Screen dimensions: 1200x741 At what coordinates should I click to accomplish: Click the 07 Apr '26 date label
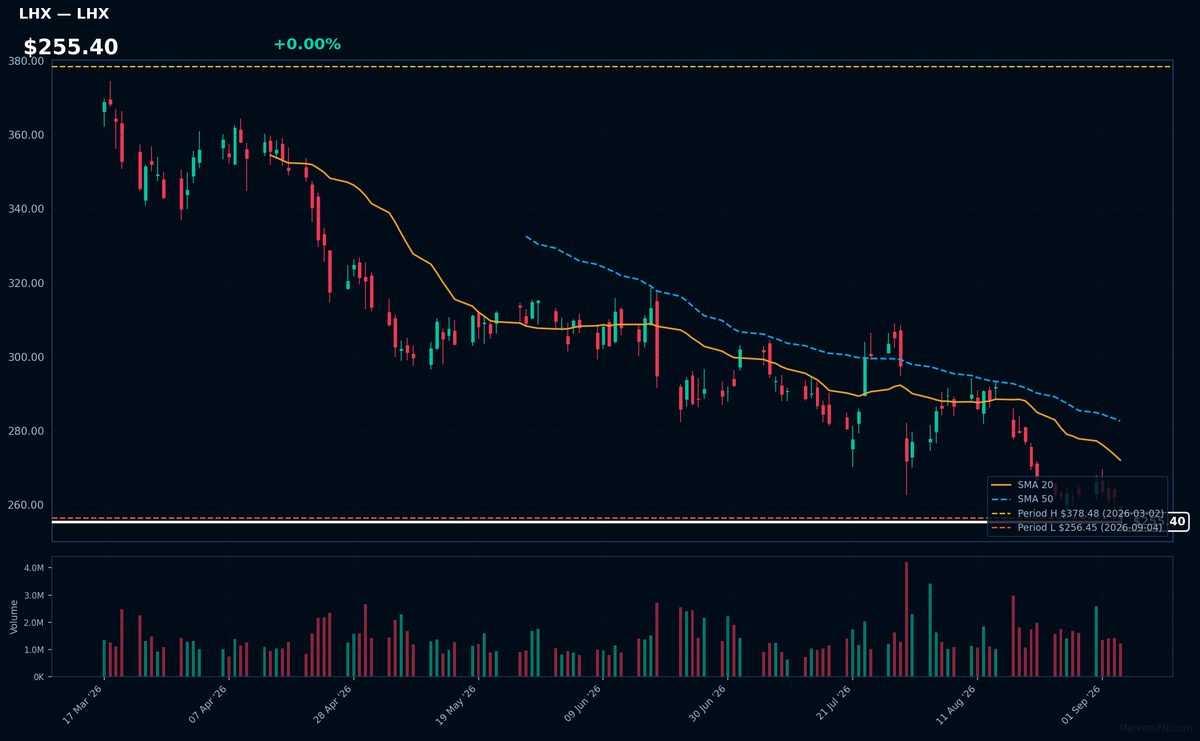[207, 703]
